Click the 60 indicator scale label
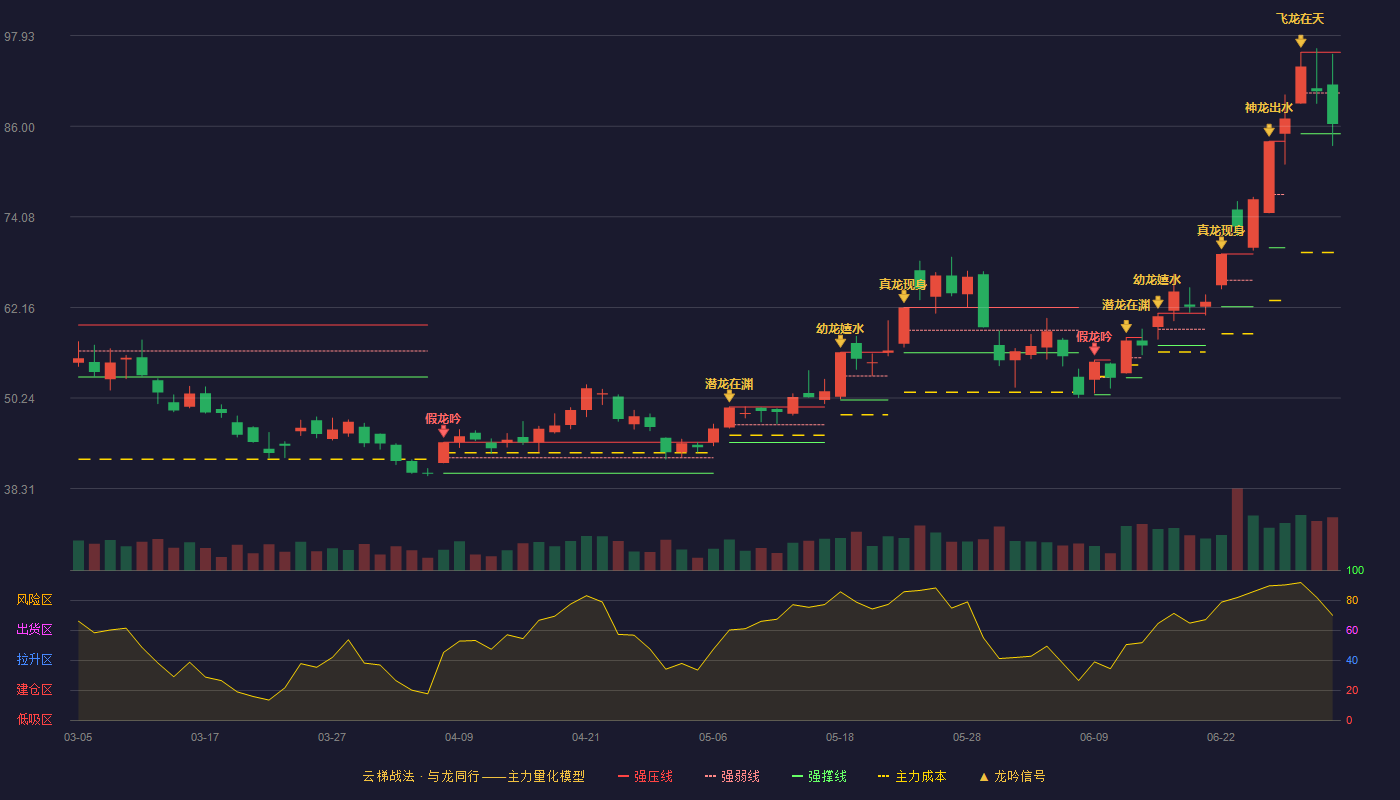The image size is (1400, 800). click(x=1352, y=630)
